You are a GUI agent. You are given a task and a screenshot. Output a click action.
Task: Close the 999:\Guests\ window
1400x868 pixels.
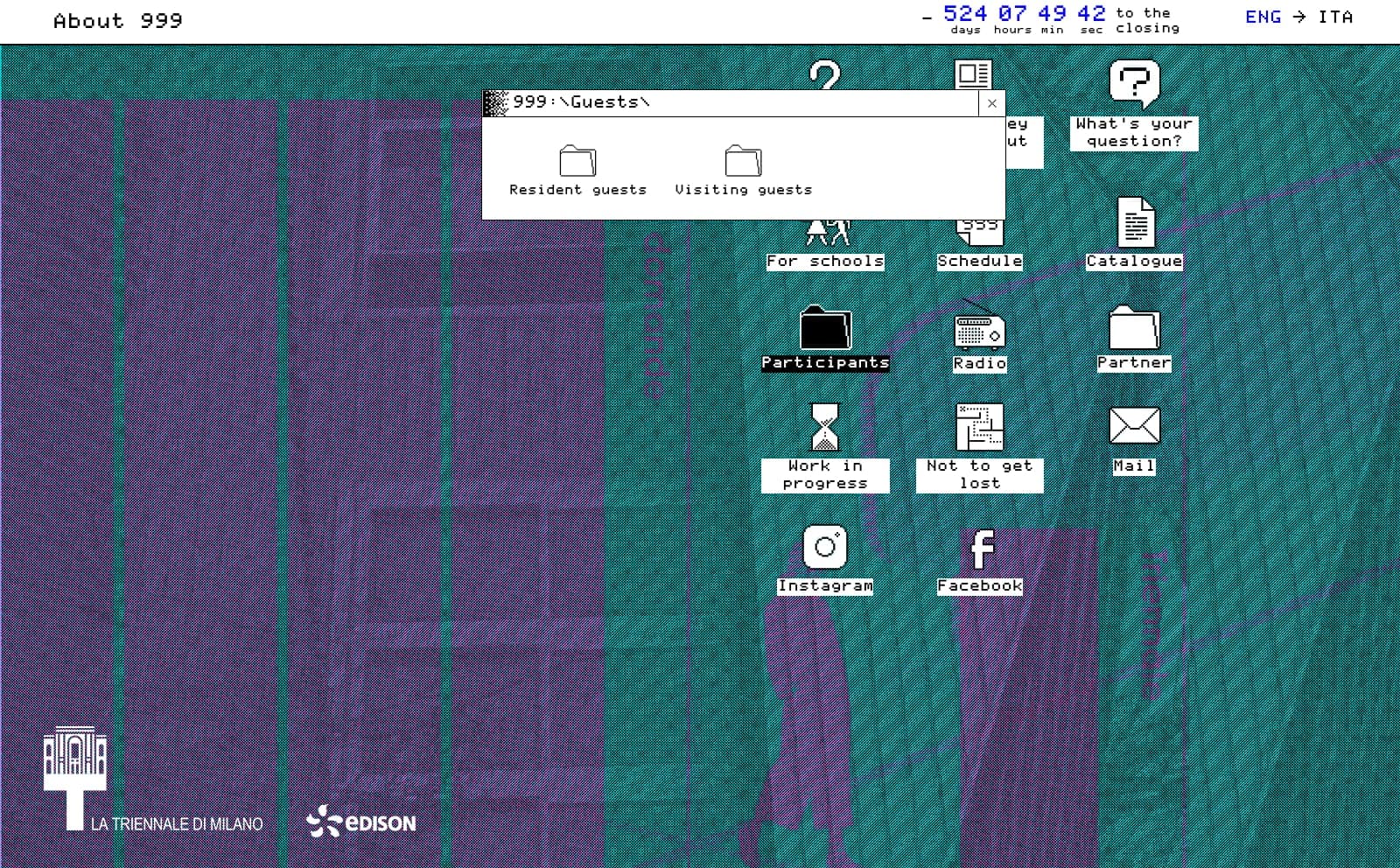coord(991,103)
